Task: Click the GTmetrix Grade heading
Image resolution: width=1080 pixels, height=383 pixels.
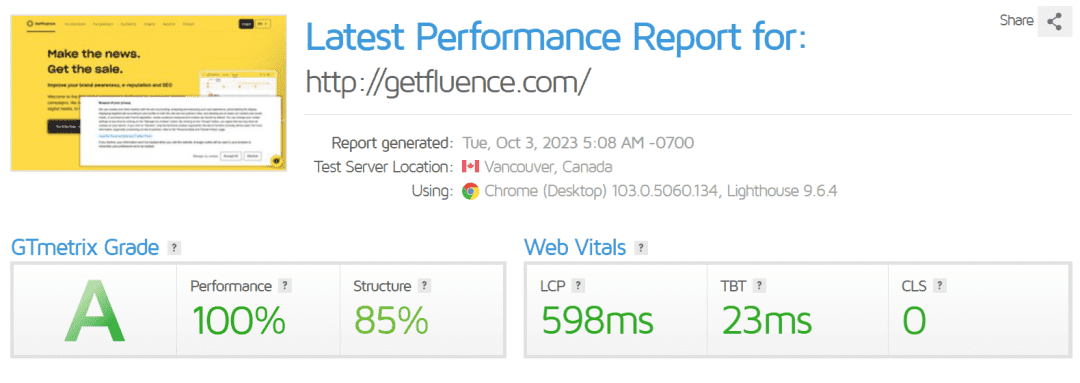Action: point(85,247)
